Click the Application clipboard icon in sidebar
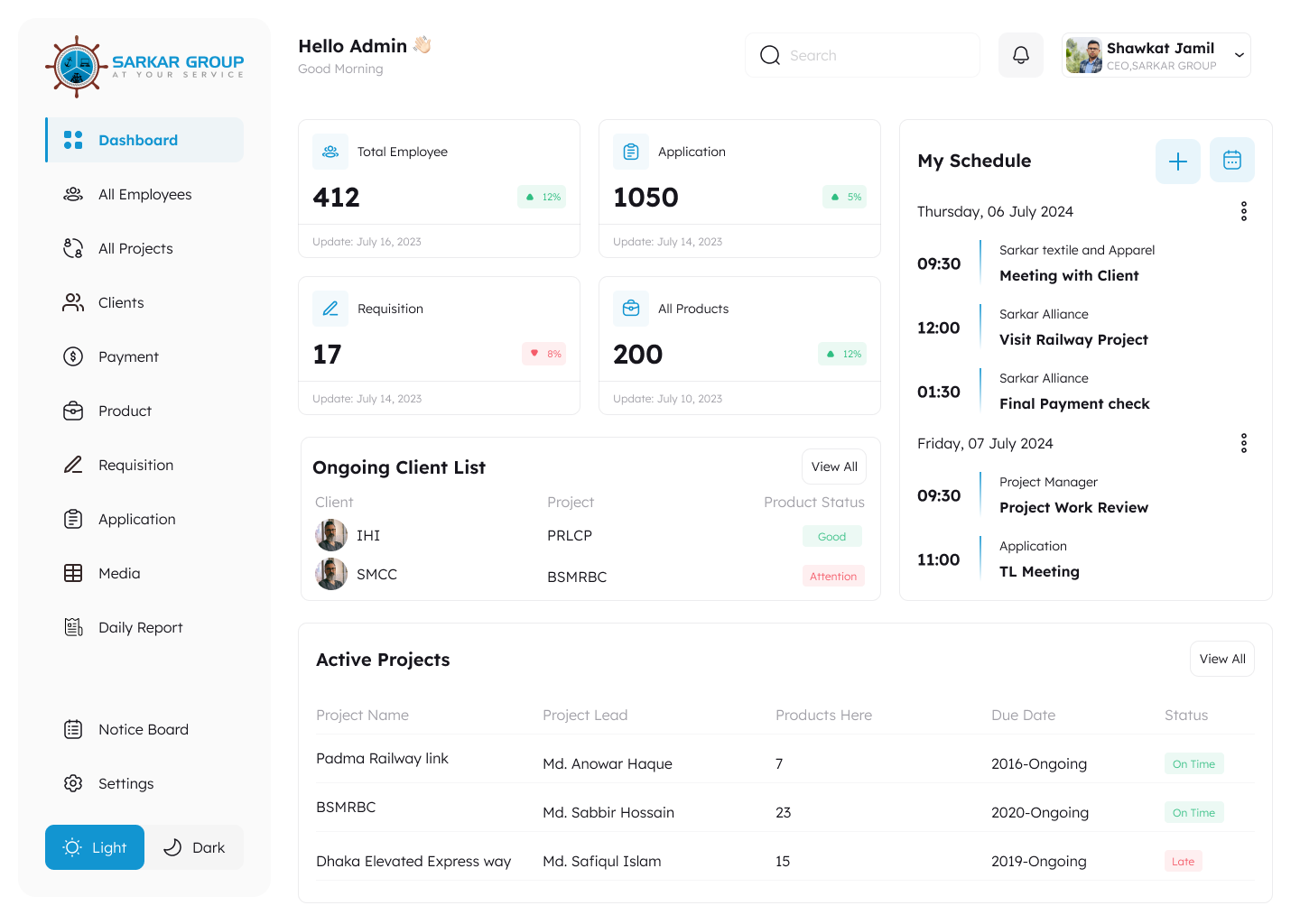The height and width of the screenshot is (924, 1300). pyautogui.click(x=73, y=519)
